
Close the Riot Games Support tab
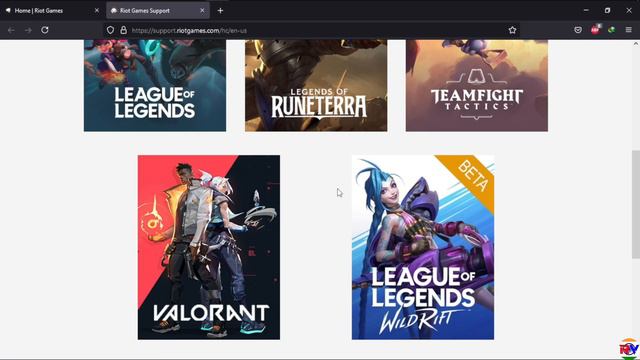coord(202,11)
